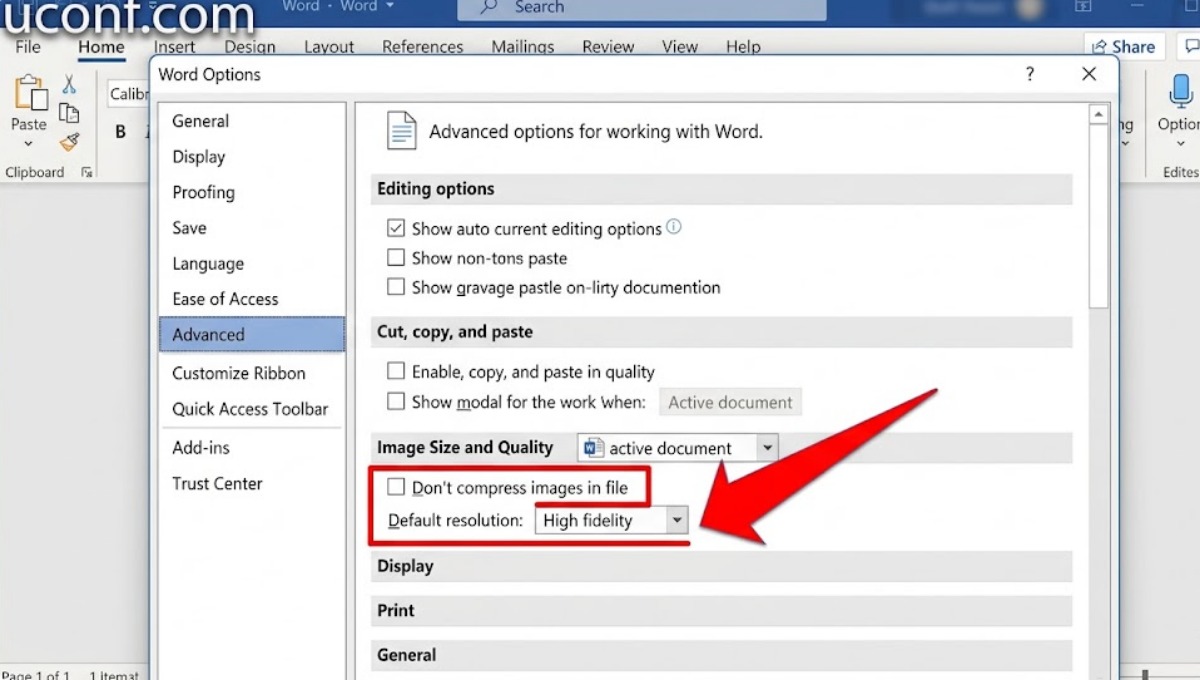
Task: Click the Share button
Action: 1123,46
